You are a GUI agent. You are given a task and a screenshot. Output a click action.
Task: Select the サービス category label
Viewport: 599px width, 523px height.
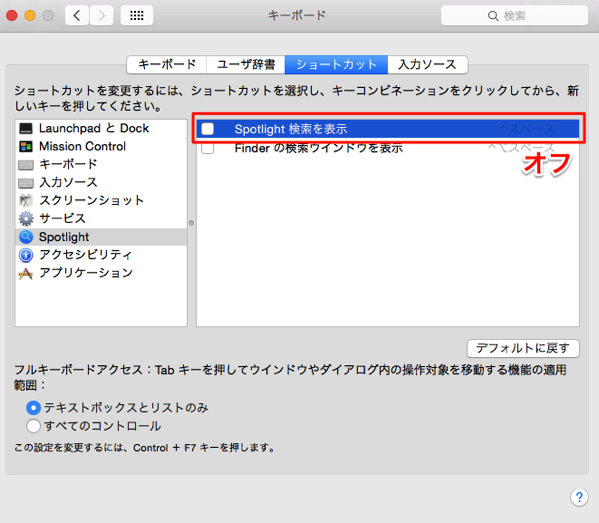tap(62, 219)
